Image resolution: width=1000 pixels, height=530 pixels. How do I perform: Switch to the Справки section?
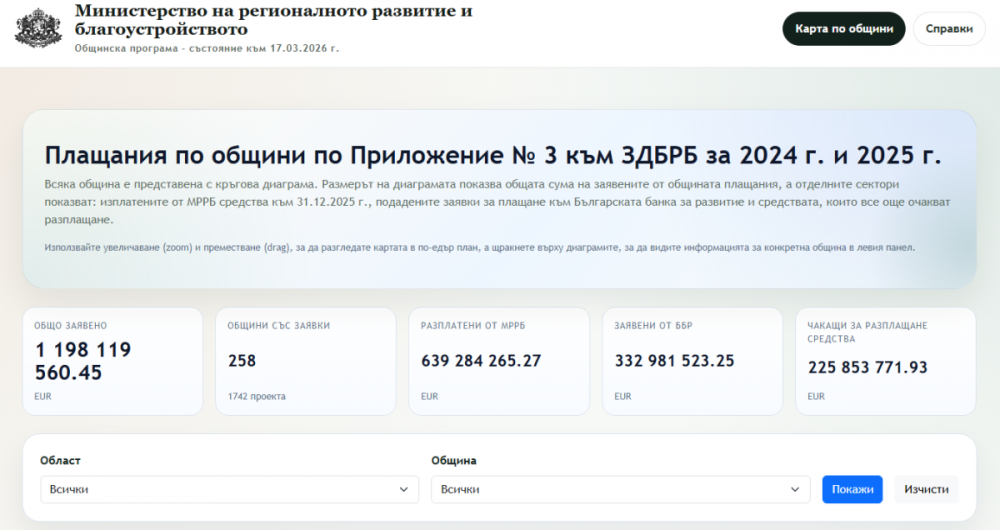coord(949,29)
